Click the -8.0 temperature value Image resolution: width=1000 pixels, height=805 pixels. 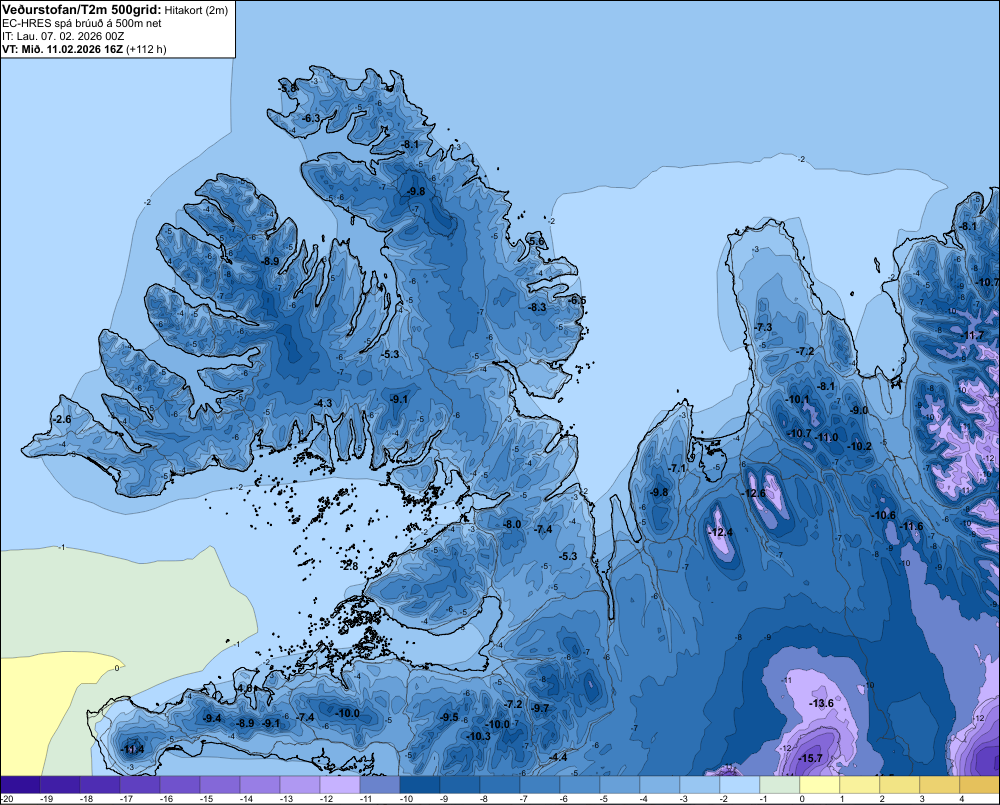tap(512, 524)
